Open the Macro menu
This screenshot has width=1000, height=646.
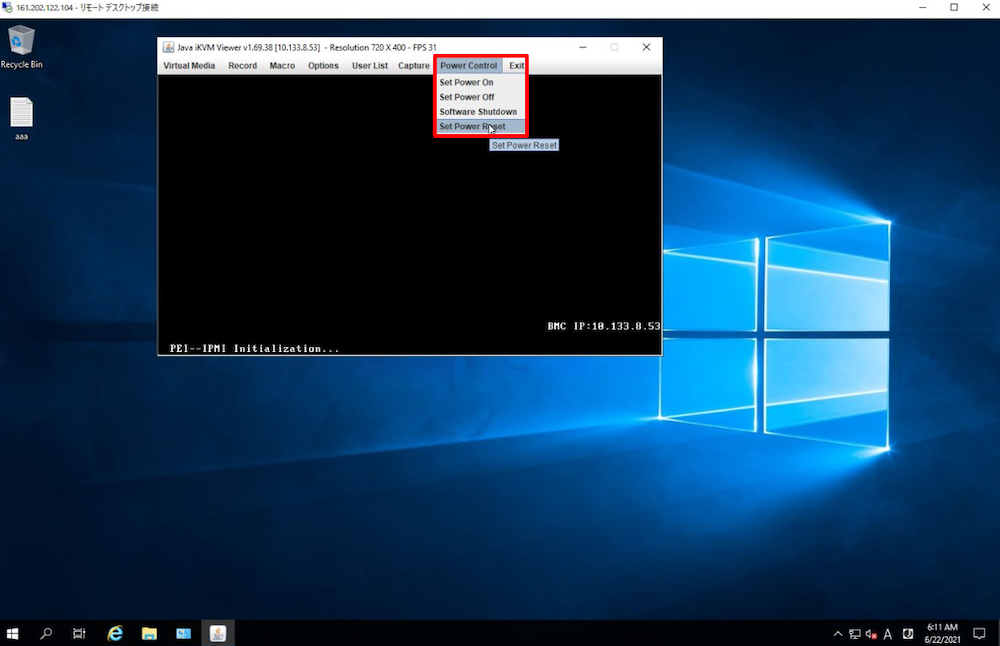point(282,66)
